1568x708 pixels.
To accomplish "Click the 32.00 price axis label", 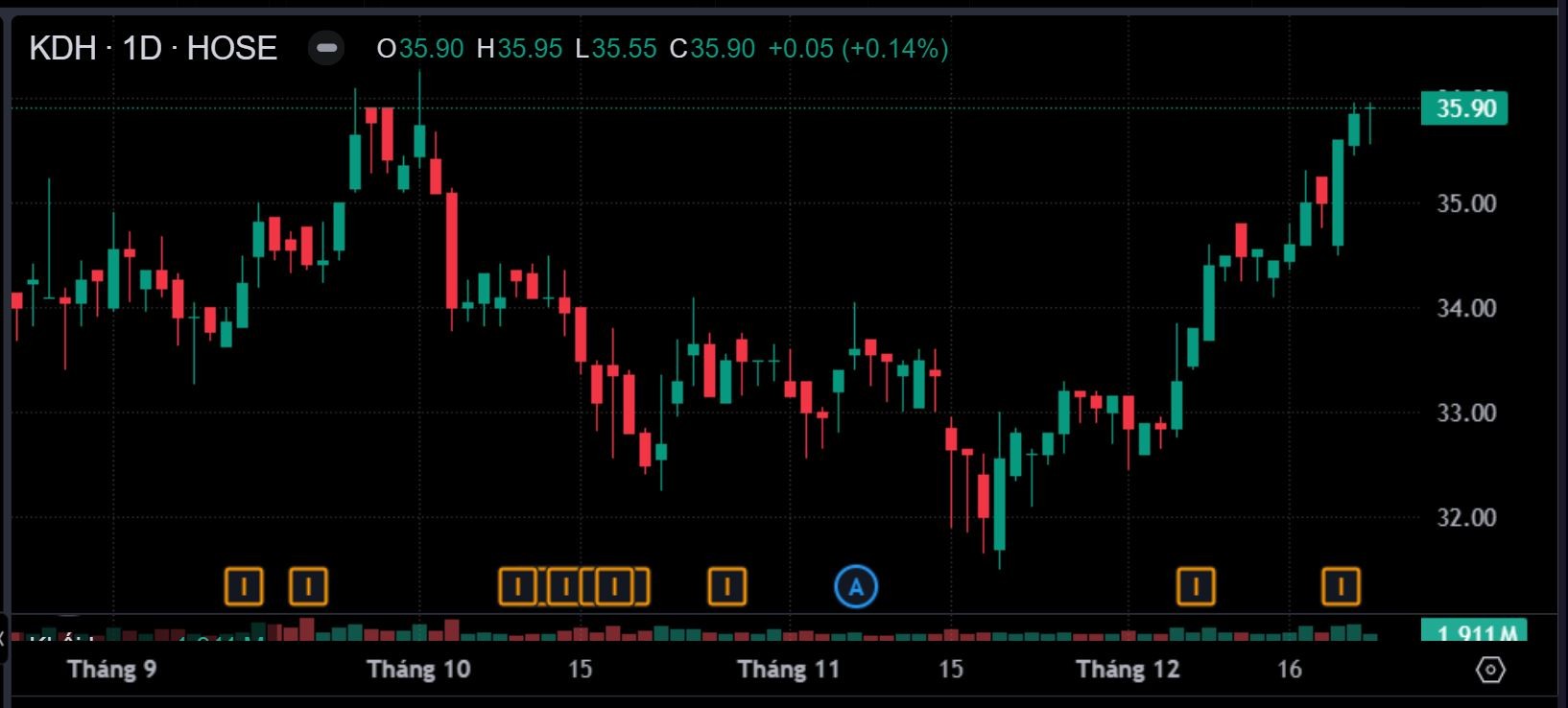I will click(1466, 517).
